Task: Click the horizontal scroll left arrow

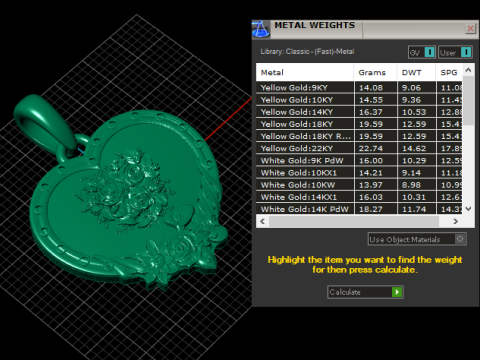Action: pyautogui.click(x=263, y=221)
